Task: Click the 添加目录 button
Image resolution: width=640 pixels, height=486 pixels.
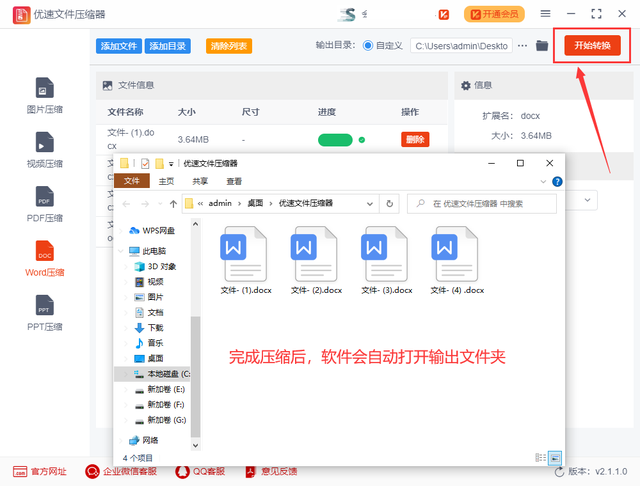Action: click(x=167, y=46)
